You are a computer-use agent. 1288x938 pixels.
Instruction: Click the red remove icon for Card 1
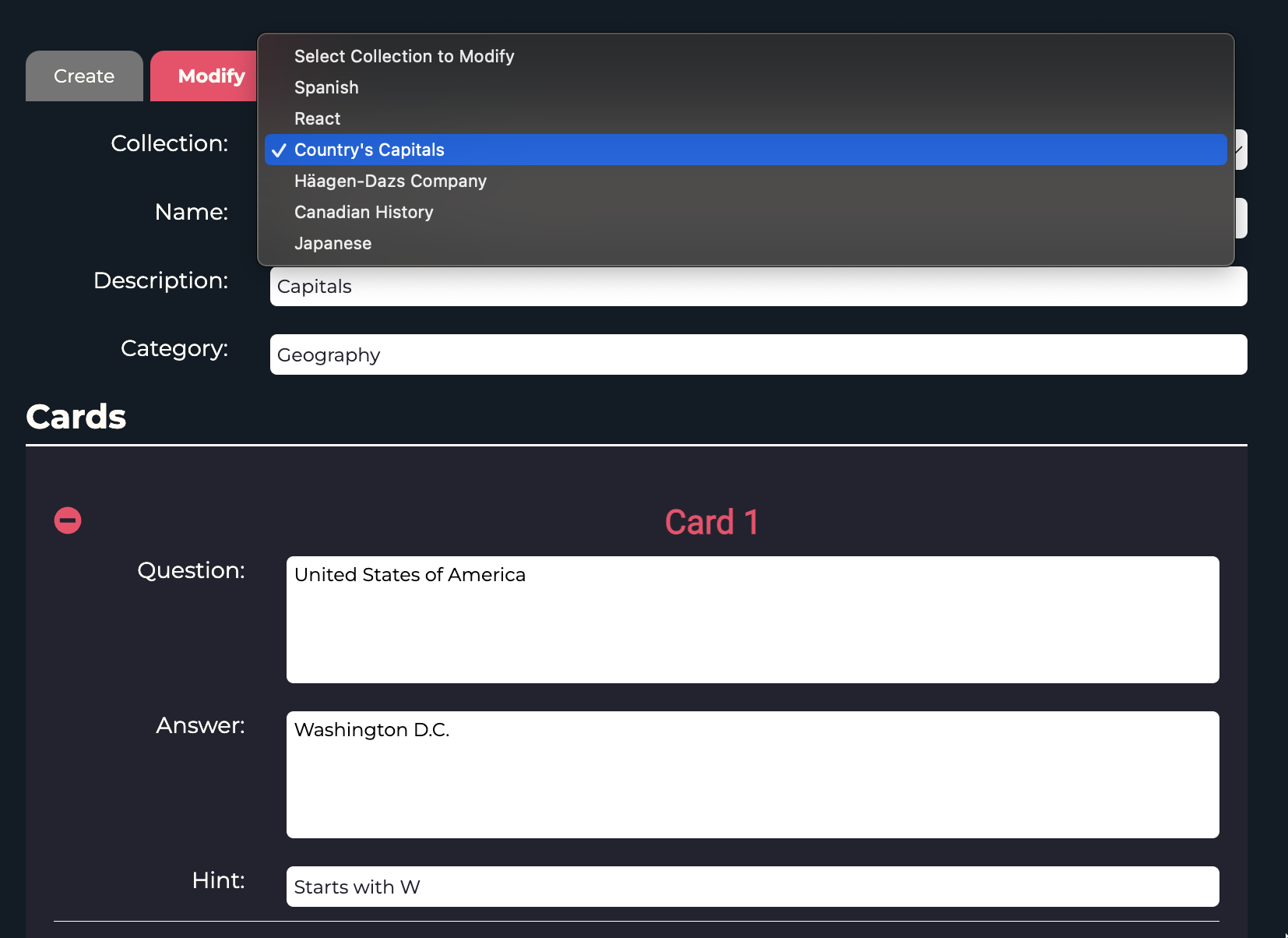68,520
